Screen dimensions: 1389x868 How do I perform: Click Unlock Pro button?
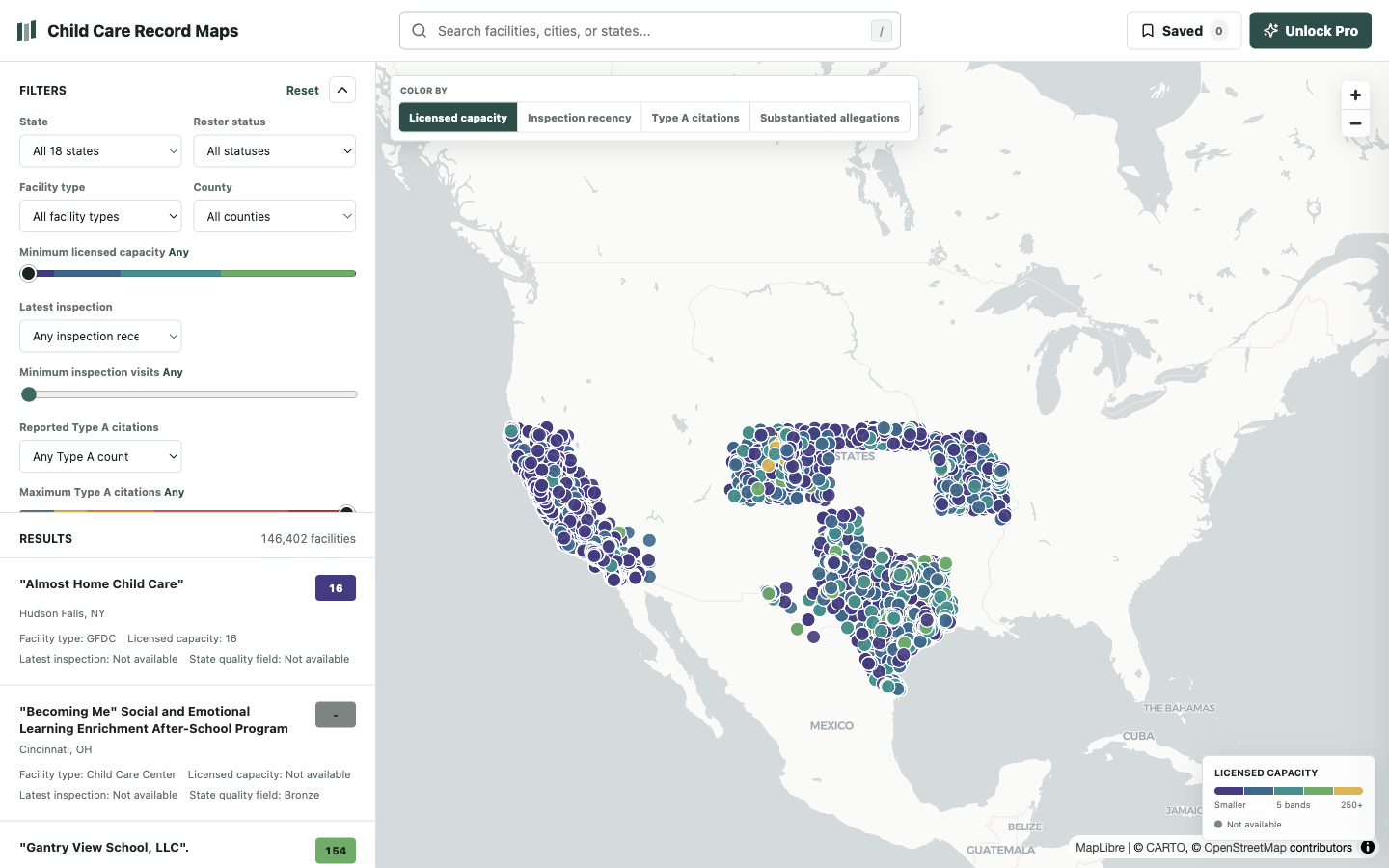(x=1310, y=31)
